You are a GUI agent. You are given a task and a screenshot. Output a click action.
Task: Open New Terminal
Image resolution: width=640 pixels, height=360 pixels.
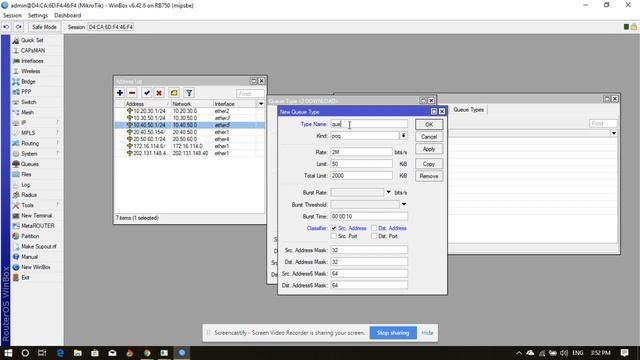(x=36, y=216)
